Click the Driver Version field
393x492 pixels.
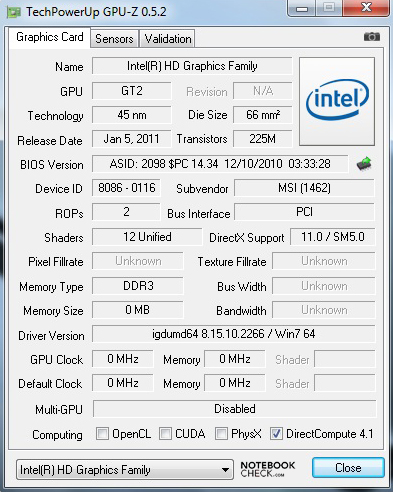pyautogui.click(x=233, y=334)
